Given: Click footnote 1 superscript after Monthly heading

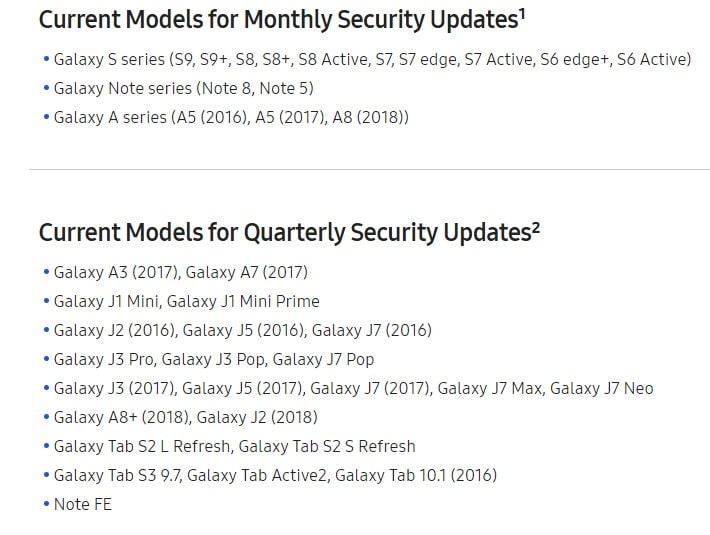Looking at the screenshot, I should point(522,15).
